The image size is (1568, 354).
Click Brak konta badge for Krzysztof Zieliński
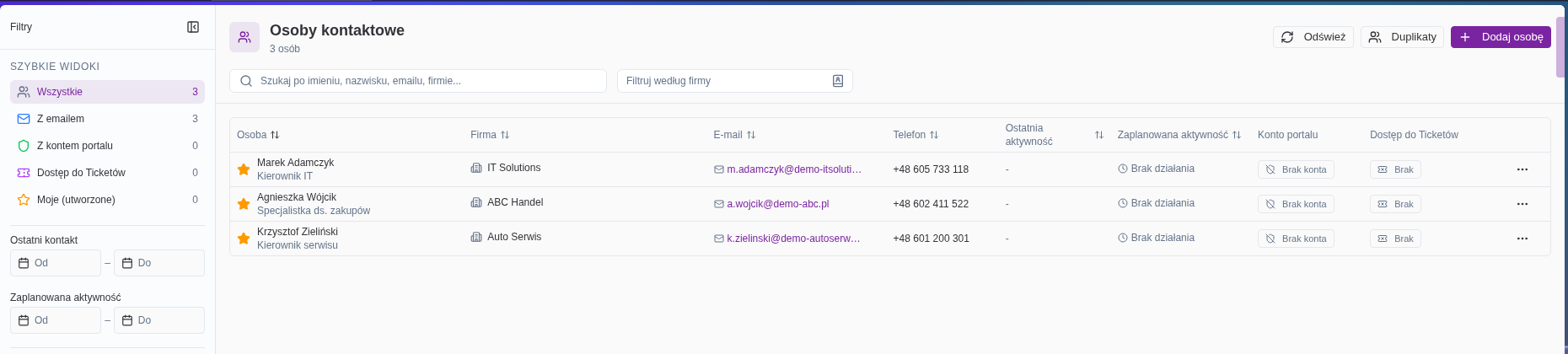[x=1296, y=239]
